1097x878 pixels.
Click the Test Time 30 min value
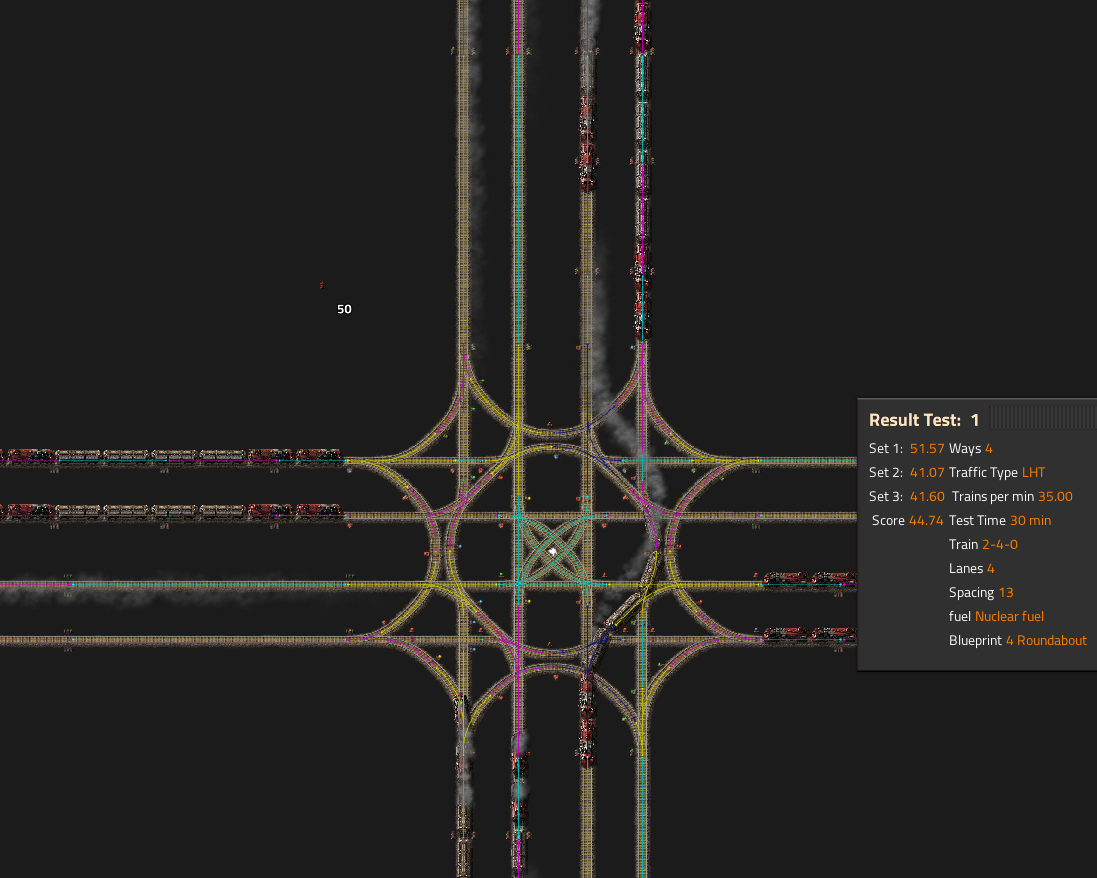click(x=1031, y=521)
